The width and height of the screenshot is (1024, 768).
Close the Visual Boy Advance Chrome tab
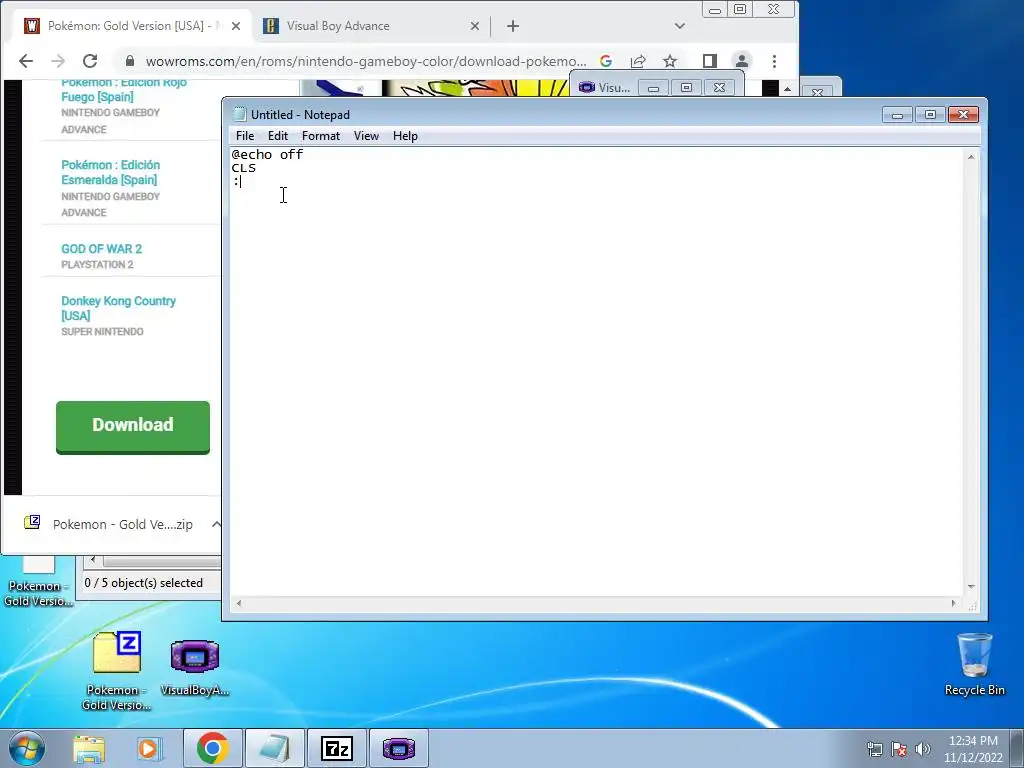pyautogui.click(x=475, y=26)
